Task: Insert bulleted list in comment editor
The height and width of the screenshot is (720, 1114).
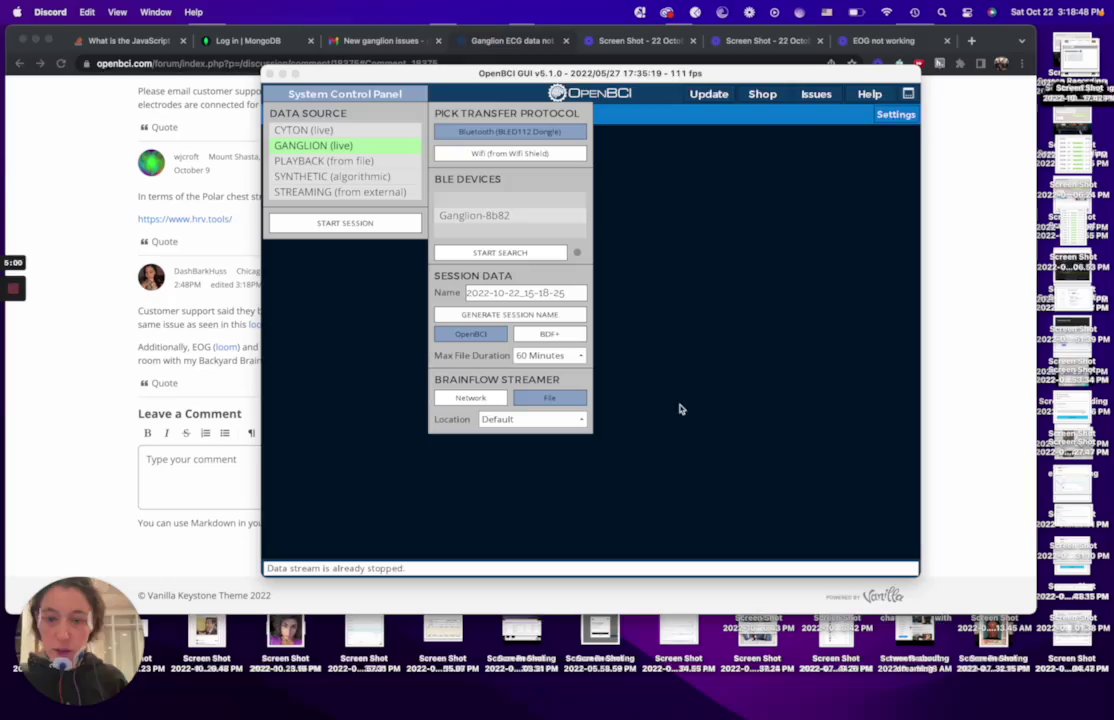Action: 225,433
